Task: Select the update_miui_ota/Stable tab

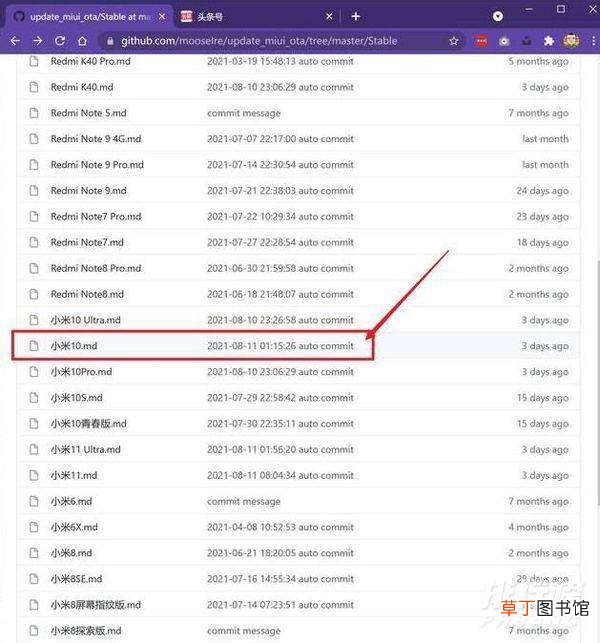Action: pos(89,16)
